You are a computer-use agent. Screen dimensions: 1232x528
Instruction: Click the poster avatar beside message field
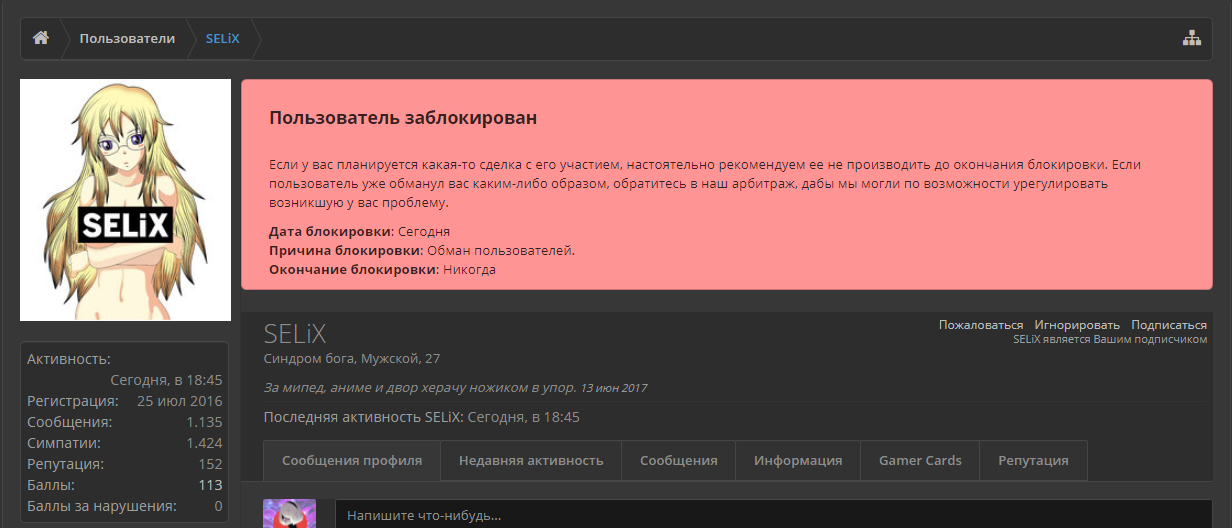289,513
